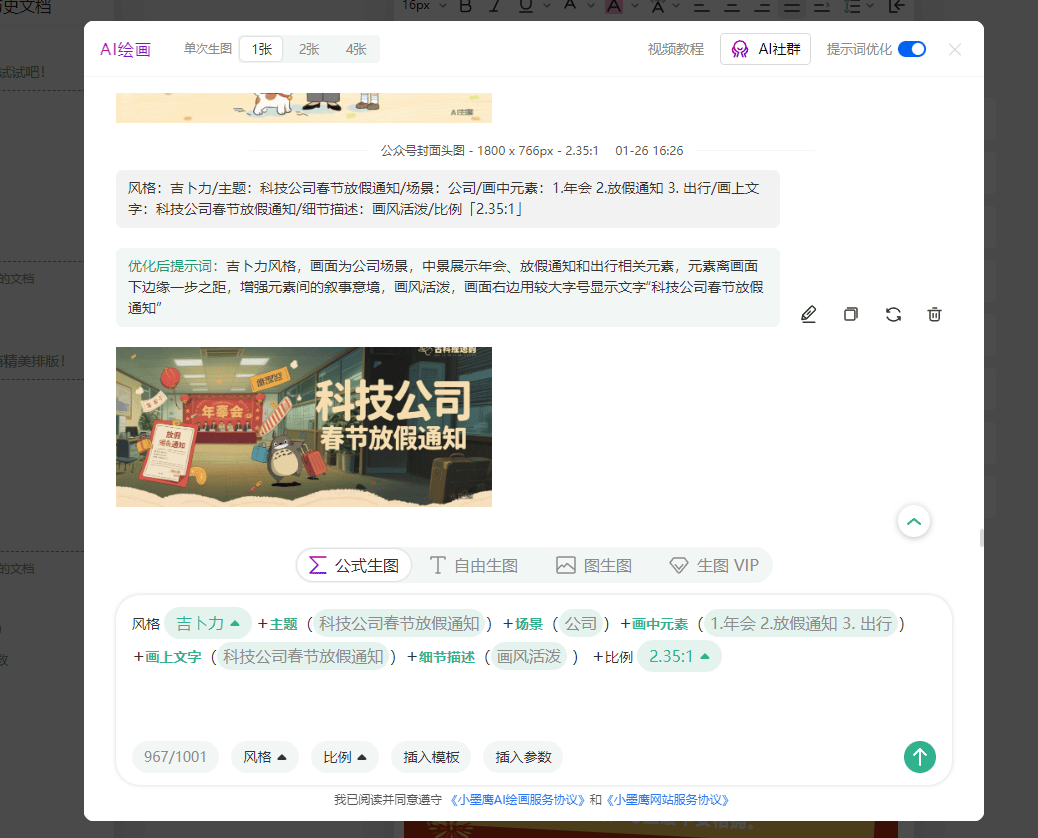Switch to the 自由生图 tab
Screen dimensions: 1038x838
point(474,565)
